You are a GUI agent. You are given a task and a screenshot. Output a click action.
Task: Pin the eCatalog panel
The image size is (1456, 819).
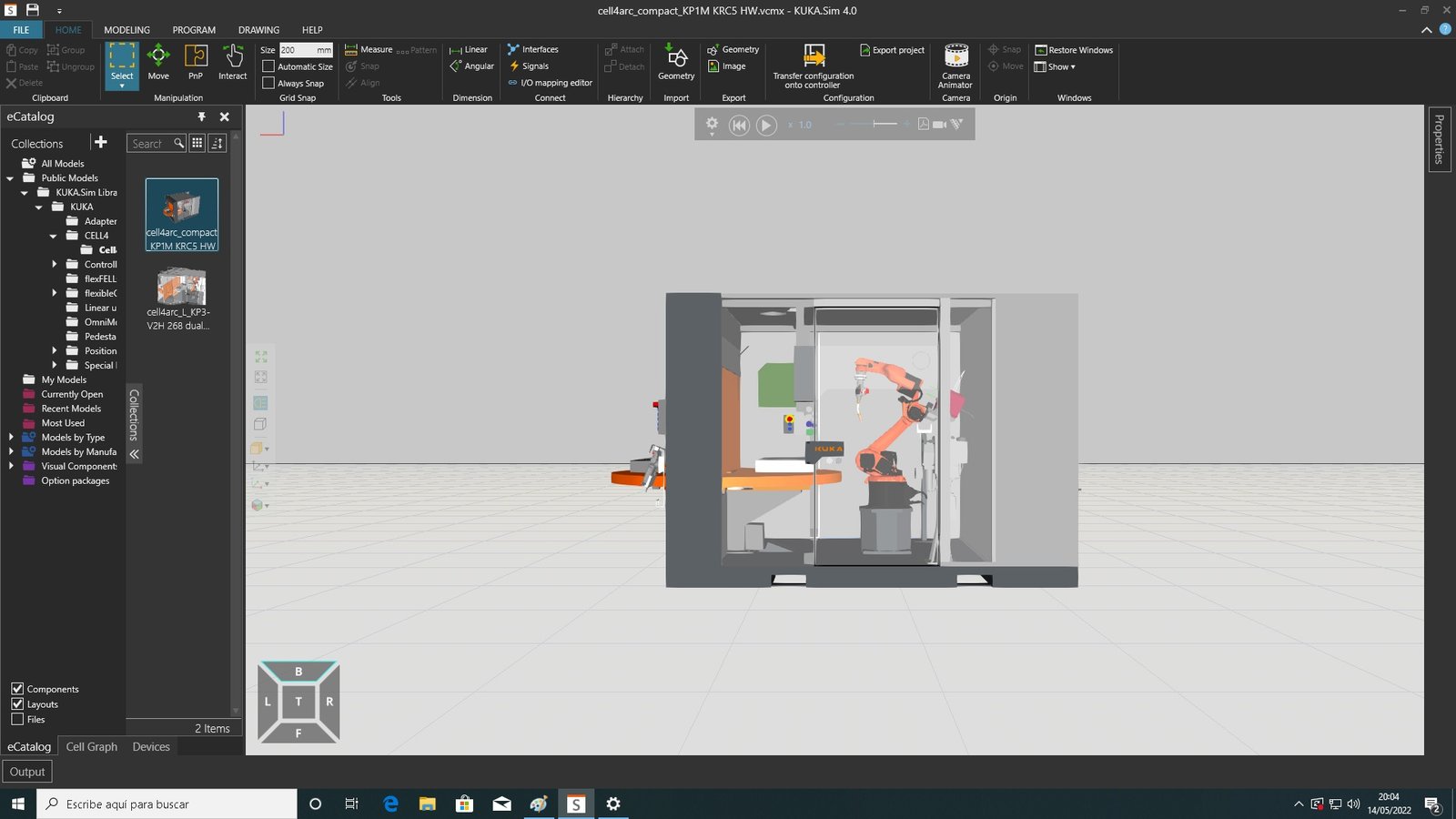(x=201, y=116)
